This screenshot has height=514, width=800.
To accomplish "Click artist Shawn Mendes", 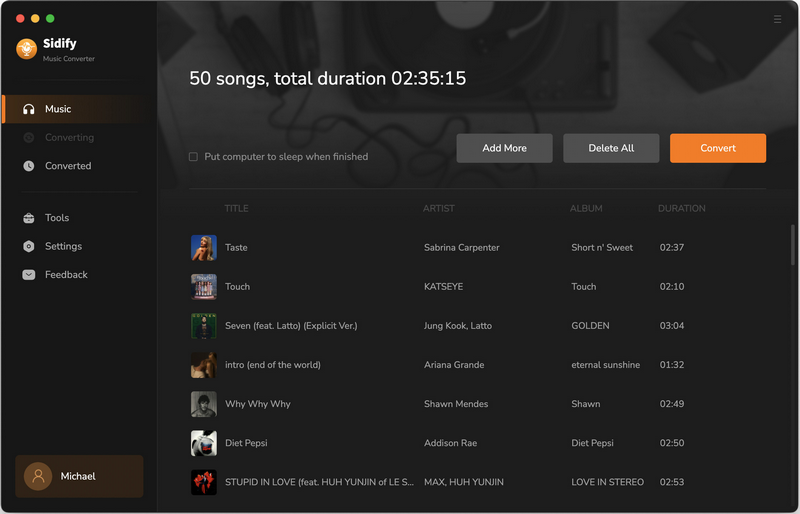I will tap(456, 404).
